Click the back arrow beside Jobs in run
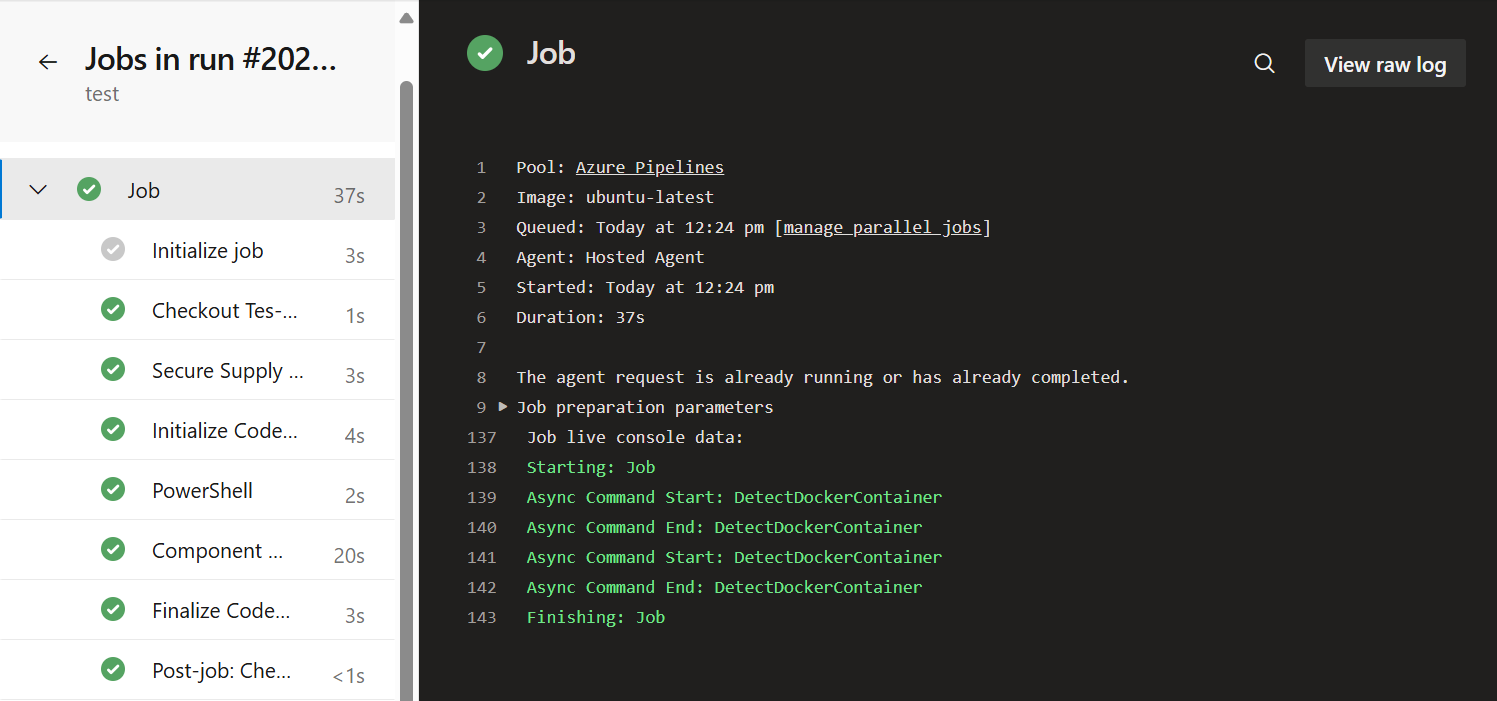 point(48,62)
